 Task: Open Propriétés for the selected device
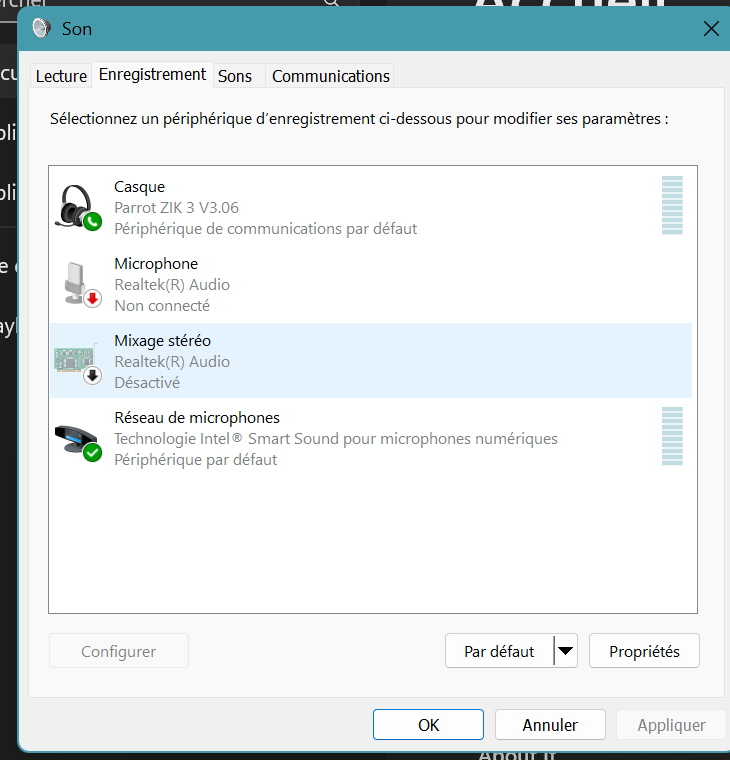pos(644,650)
